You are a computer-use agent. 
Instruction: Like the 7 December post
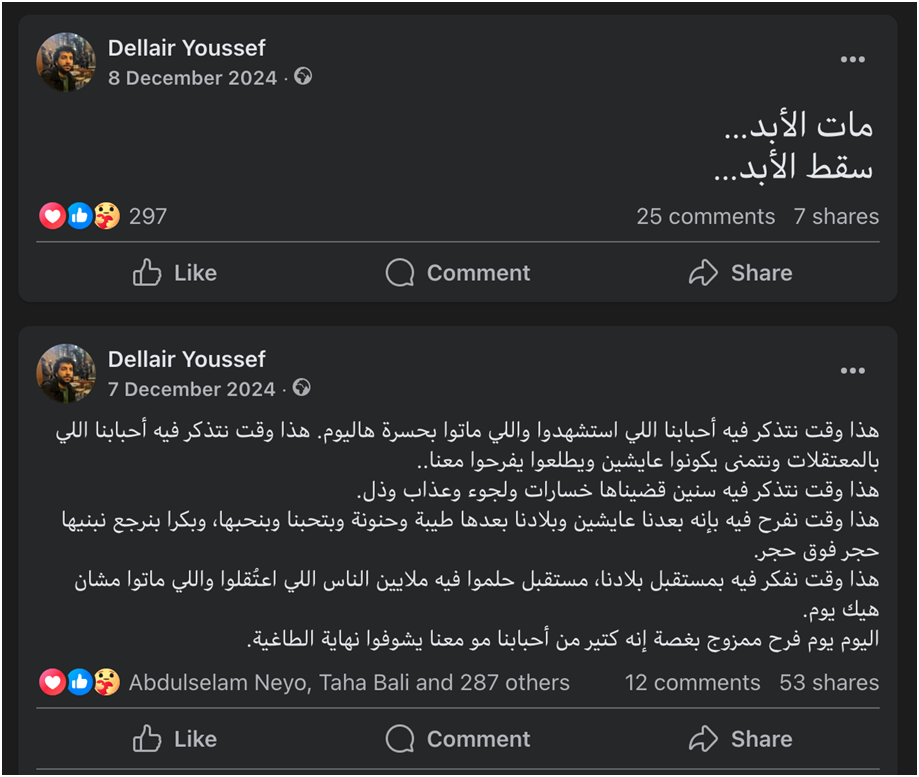pyautogui.click(x=175, y=739)
